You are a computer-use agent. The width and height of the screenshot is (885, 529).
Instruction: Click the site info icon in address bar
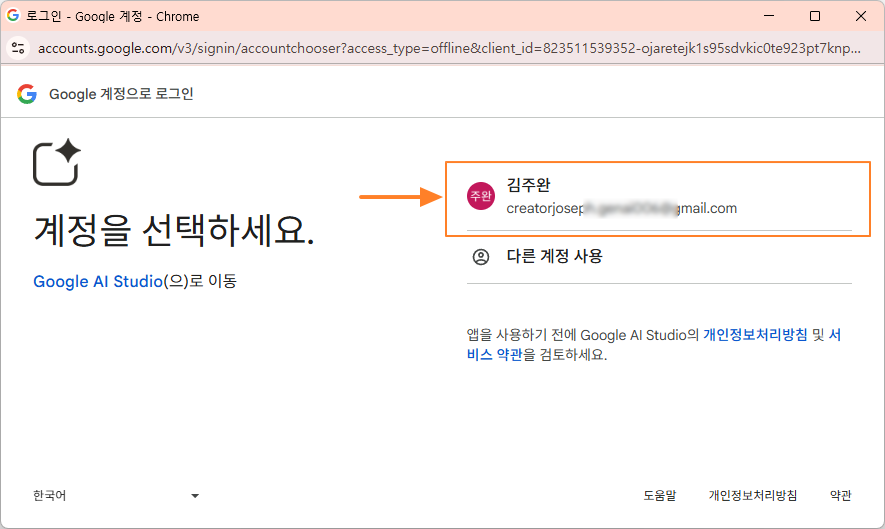18,48
